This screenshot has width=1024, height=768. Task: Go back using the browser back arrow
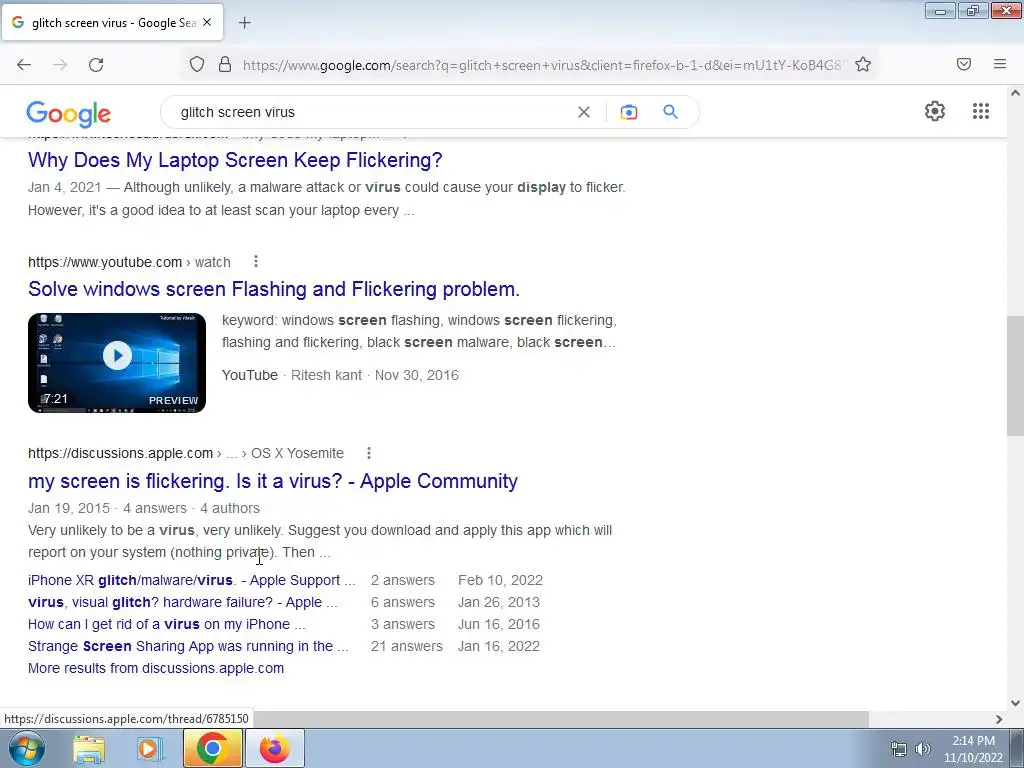24,65
